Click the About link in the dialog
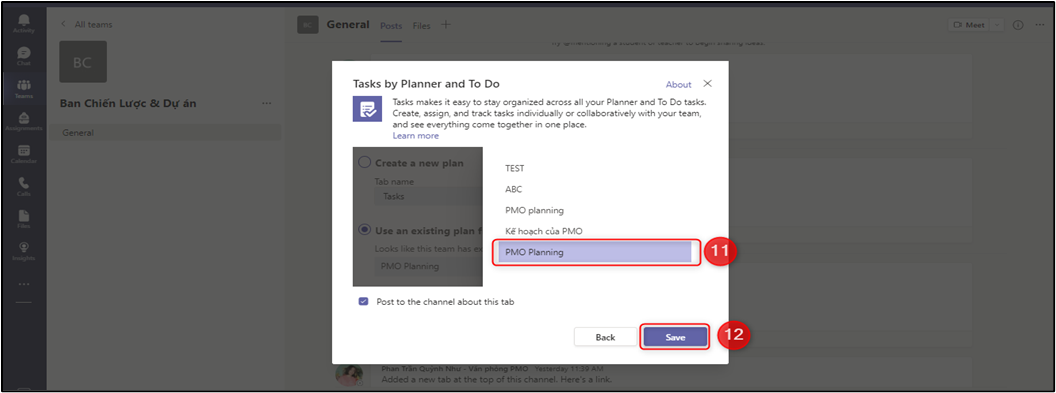This screenshot has height=393, width=1056. point(678,84)
